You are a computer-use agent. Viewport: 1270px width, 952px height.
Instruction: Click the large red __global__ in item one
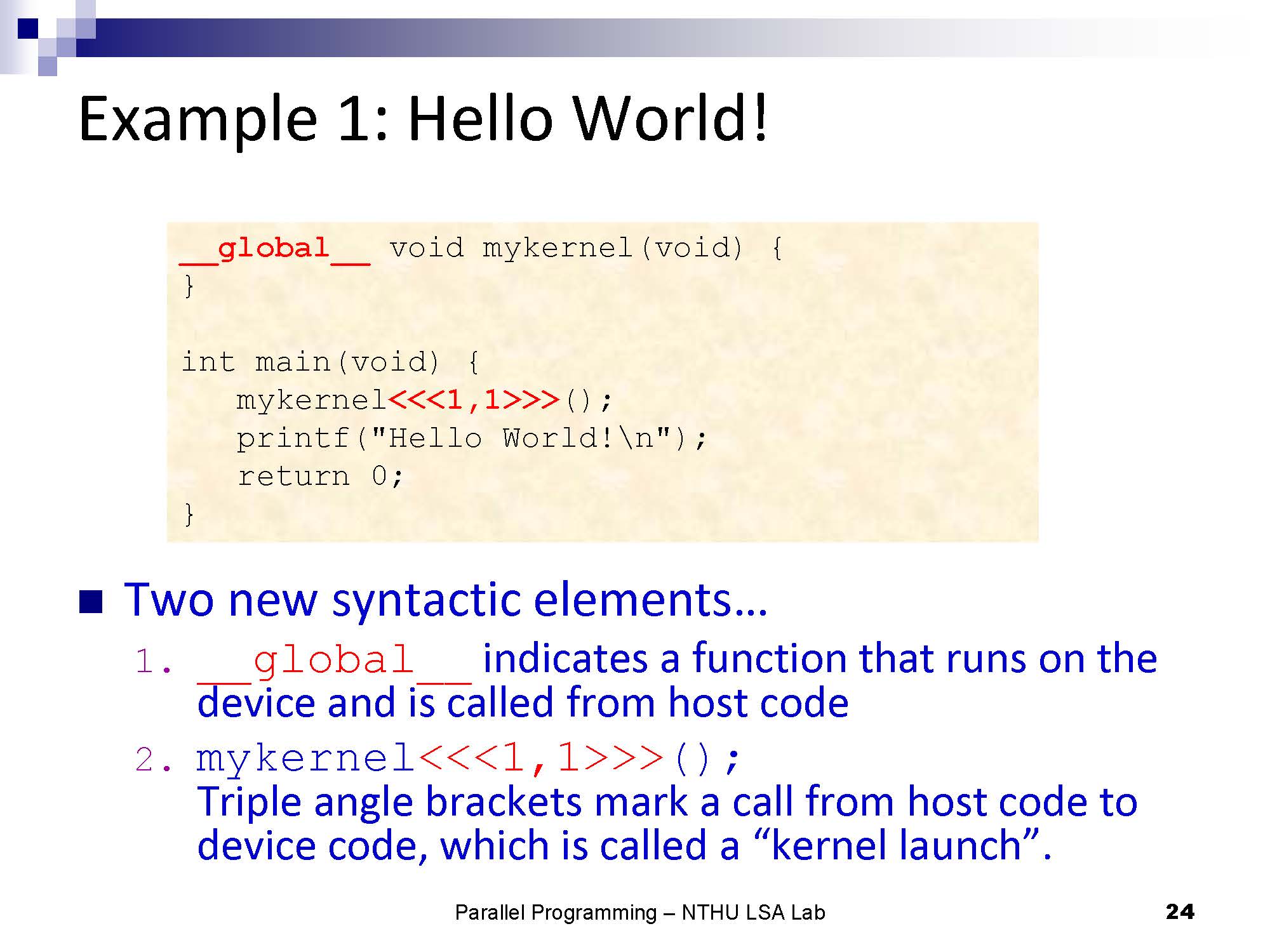tap(334, 660)
